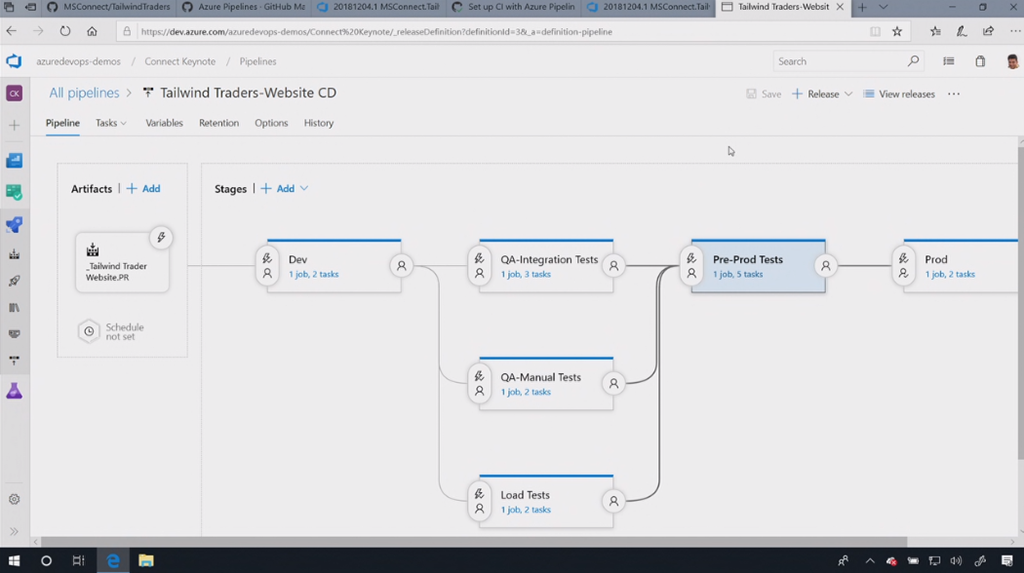Viewport: 1024px width, 573px height.
Task: Click the Schedule not set clock icon
Action: tap(89, 332)
